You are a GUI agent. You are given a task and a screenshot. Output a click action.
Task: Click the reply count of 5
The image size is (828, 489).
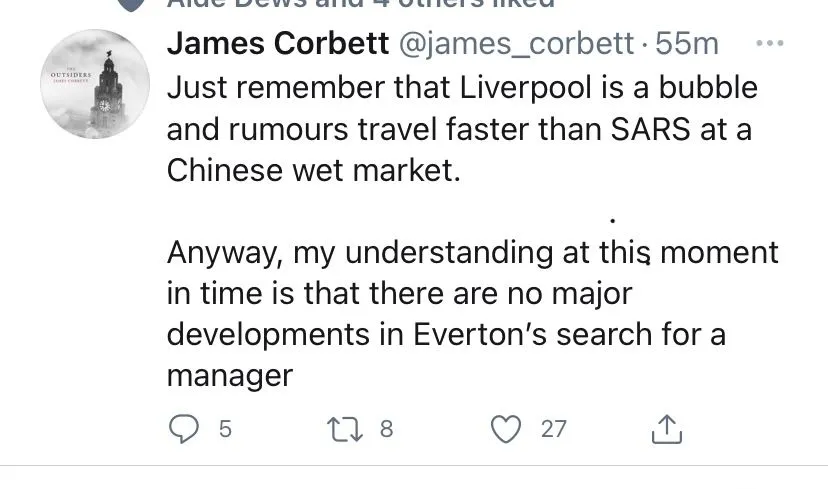point(225,429)
